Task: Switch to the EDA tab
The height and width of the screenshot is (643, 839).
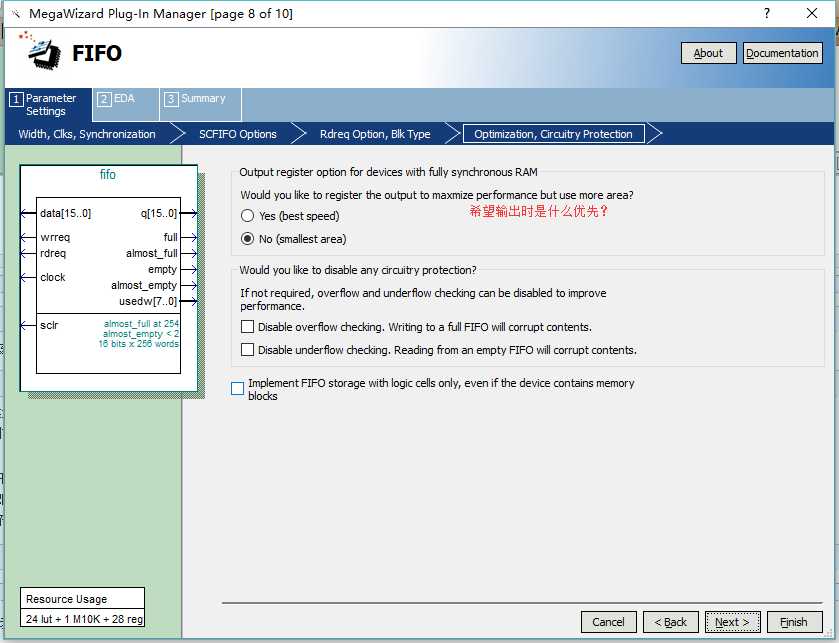Action: [x=125, y=104]
